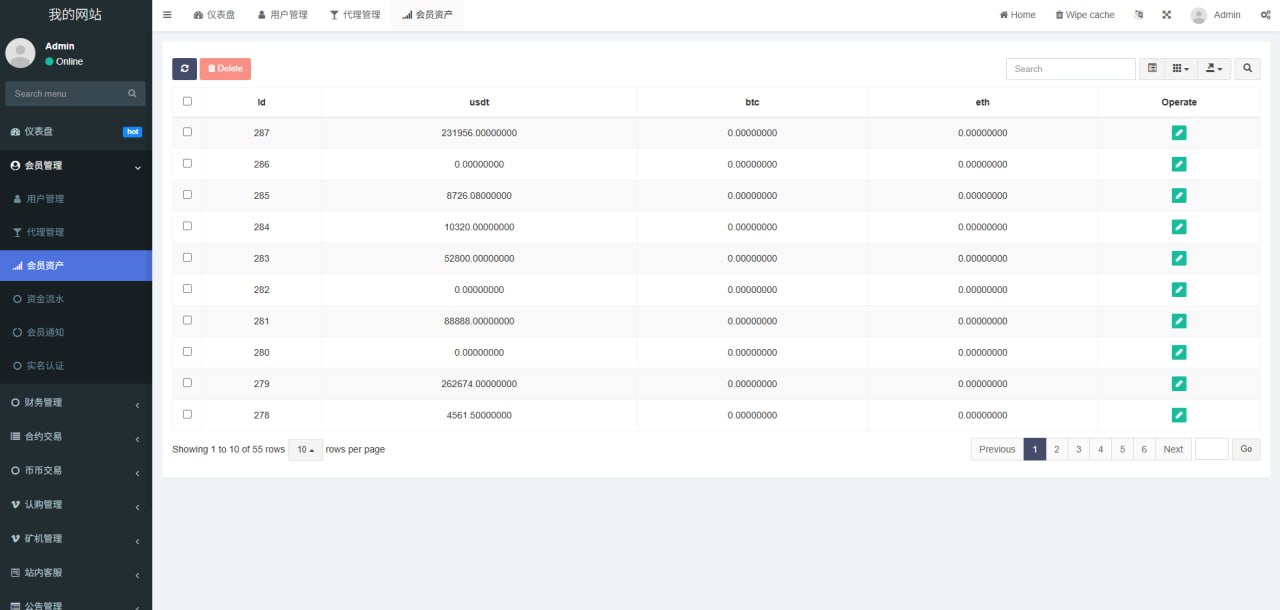Go to page 3 of results
1280x610 pixels.
[1078, 450]
